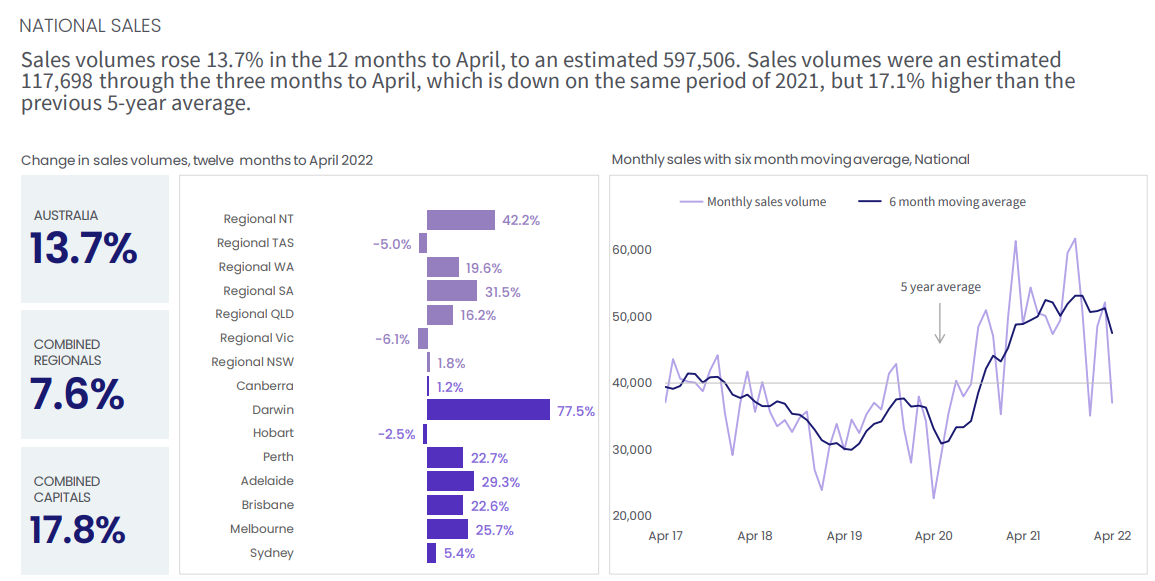Click the Apr 22 axis label
The height and width of the screenshot is (581, 1155).
coord(1112,536)
